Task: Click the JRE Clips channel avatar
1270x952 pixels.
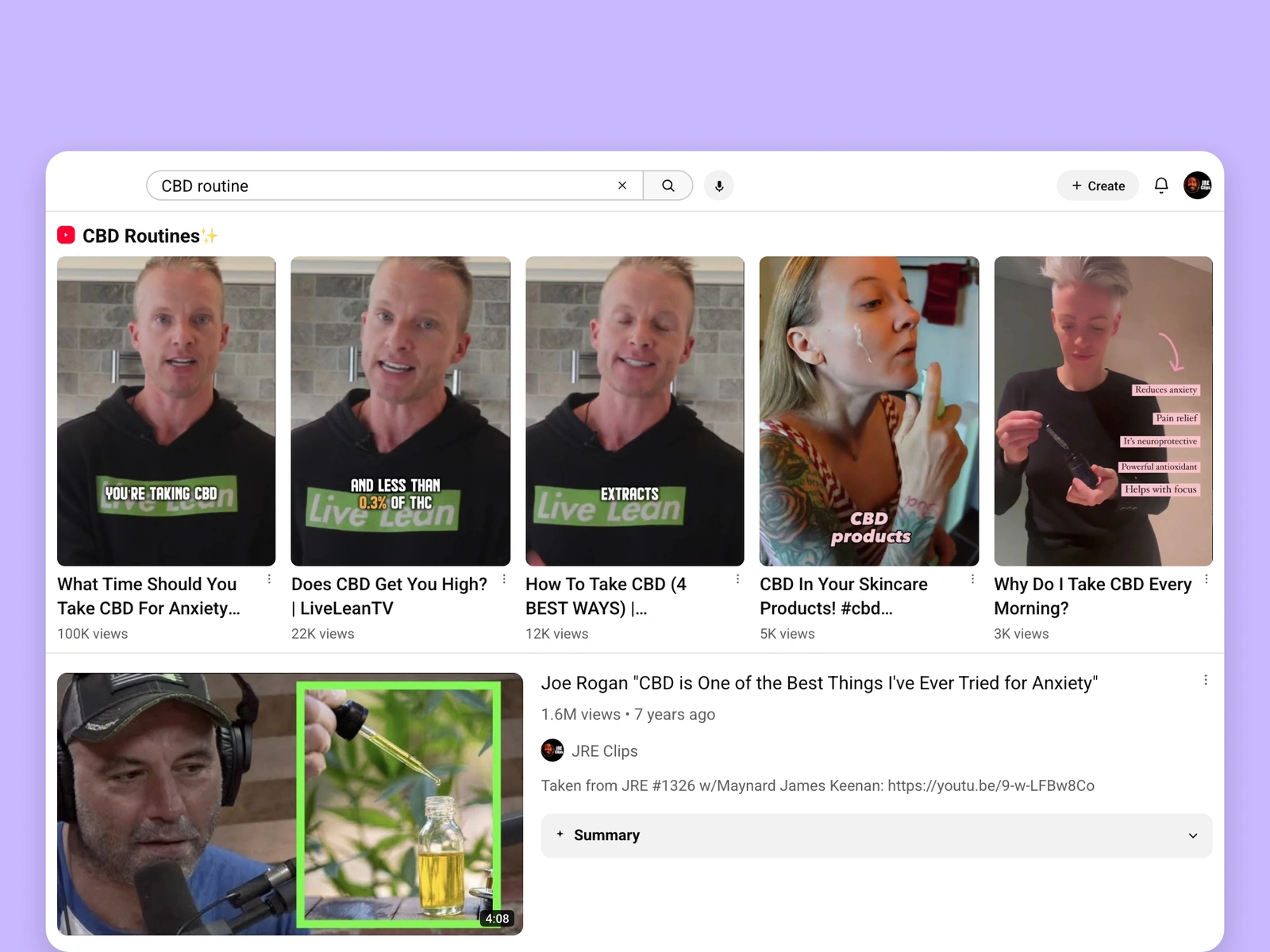Action: (552, 750)
